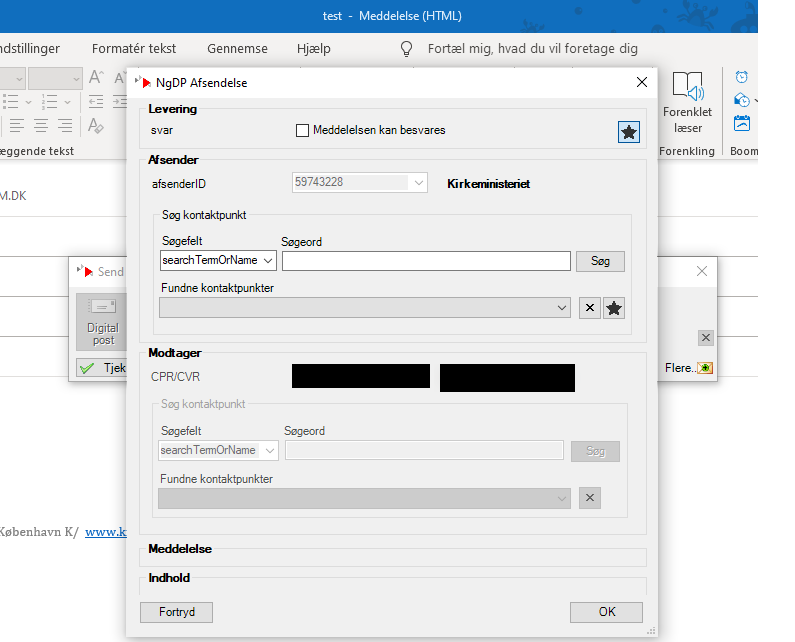Screen dimensions: 795x642
Task: Open Formatér tekst ribbon tab
Action: (134, 49)
